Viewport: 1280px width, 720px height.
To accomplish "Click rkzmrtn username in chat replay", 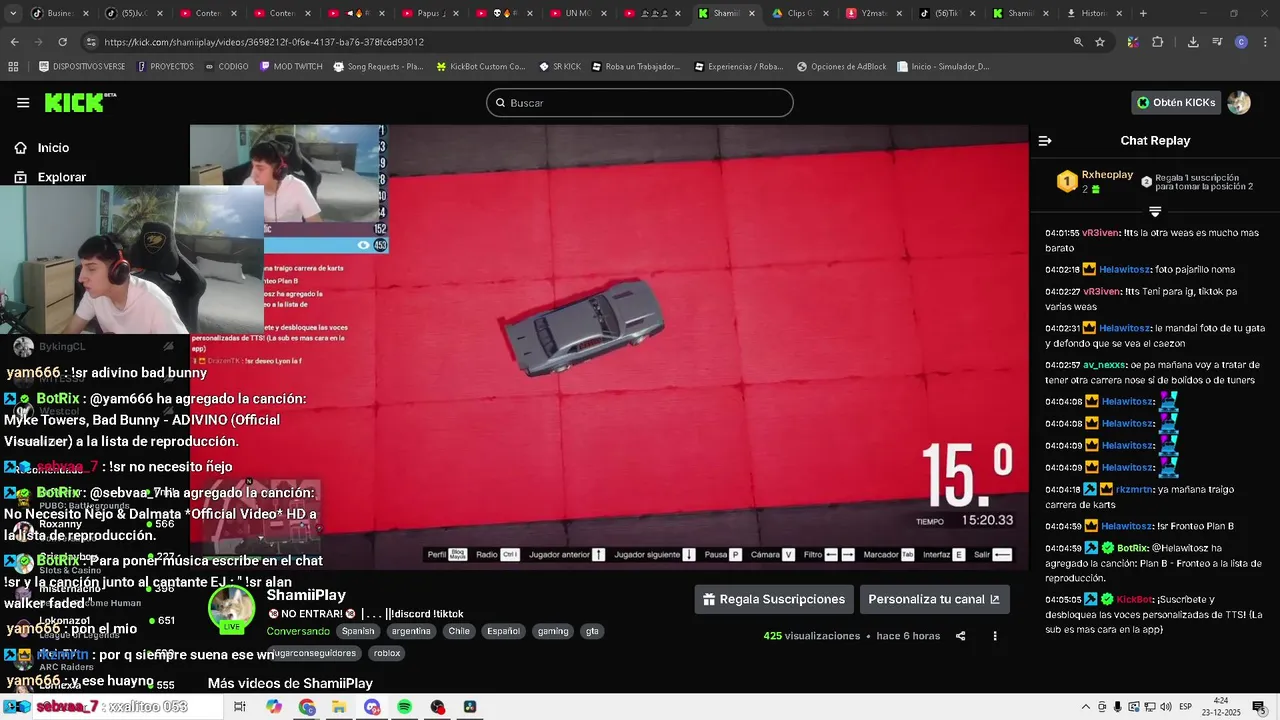I will tap(1134, 490).
